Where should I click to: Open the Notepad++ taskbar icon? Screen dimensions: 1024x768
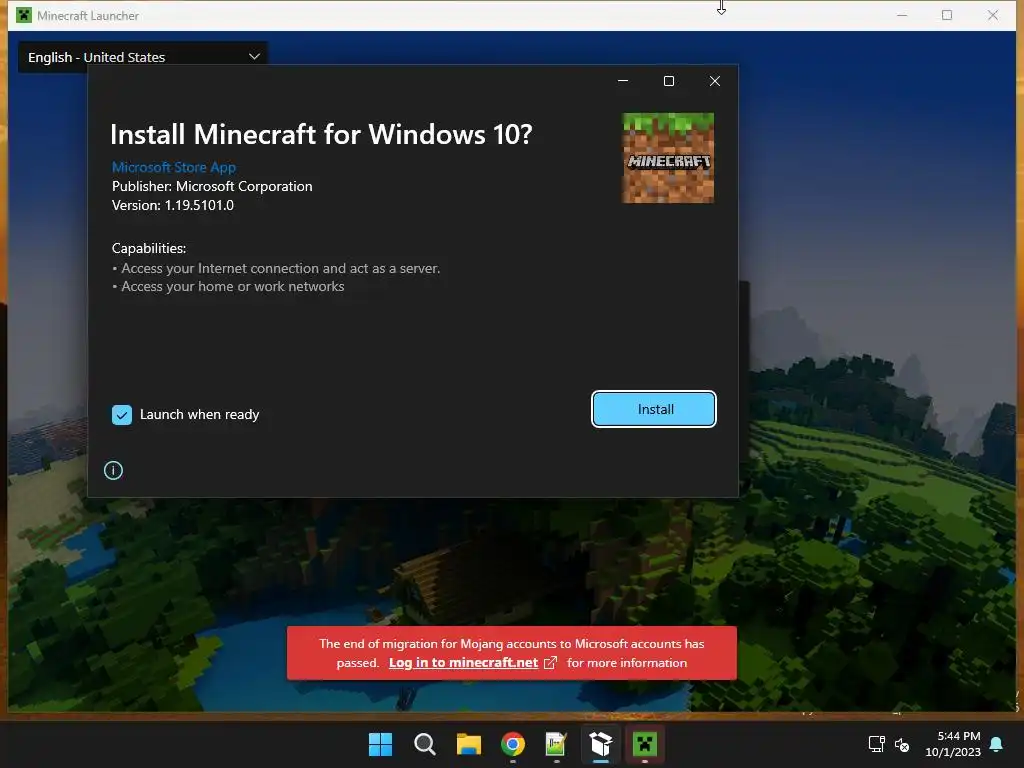[556, 744]
